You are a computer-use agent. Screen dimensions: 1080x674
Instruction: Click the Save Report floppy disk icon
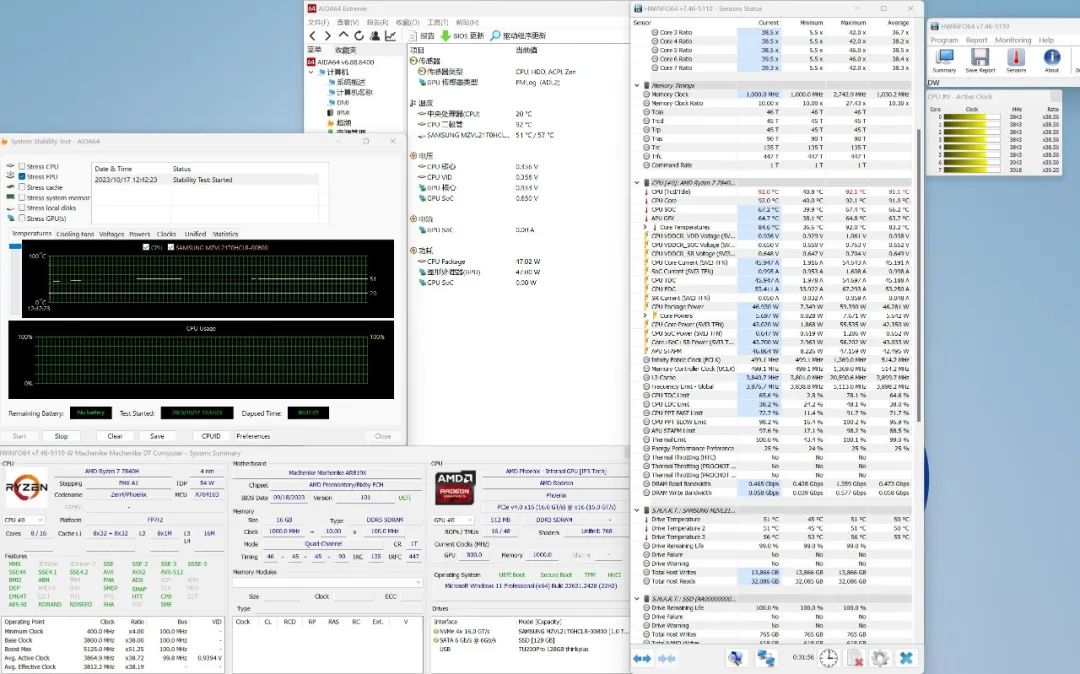(980, 58)
